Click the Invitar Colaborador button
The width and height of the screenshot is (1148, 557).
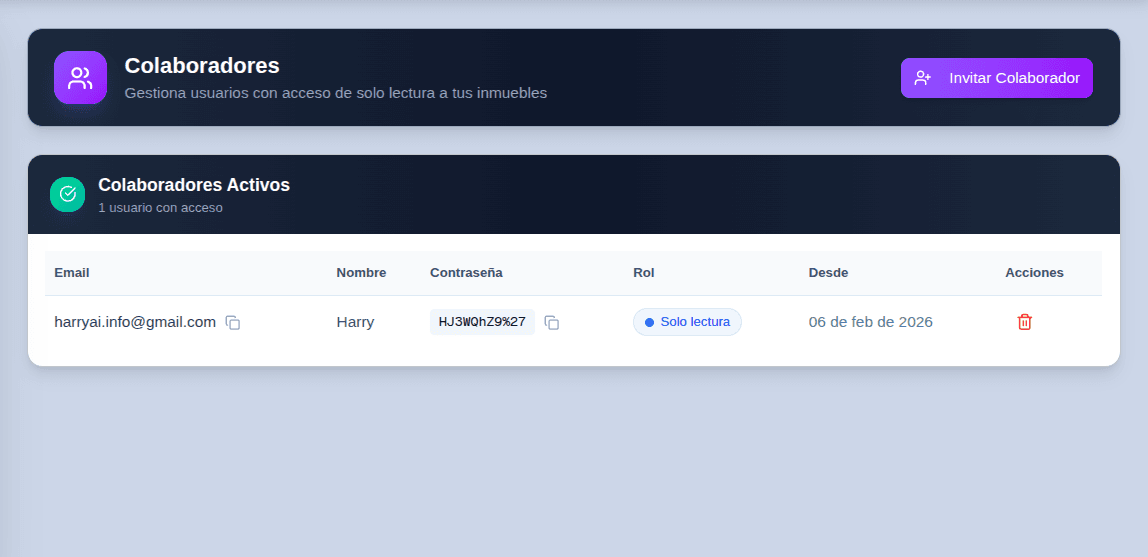click(x=996, y=78)
